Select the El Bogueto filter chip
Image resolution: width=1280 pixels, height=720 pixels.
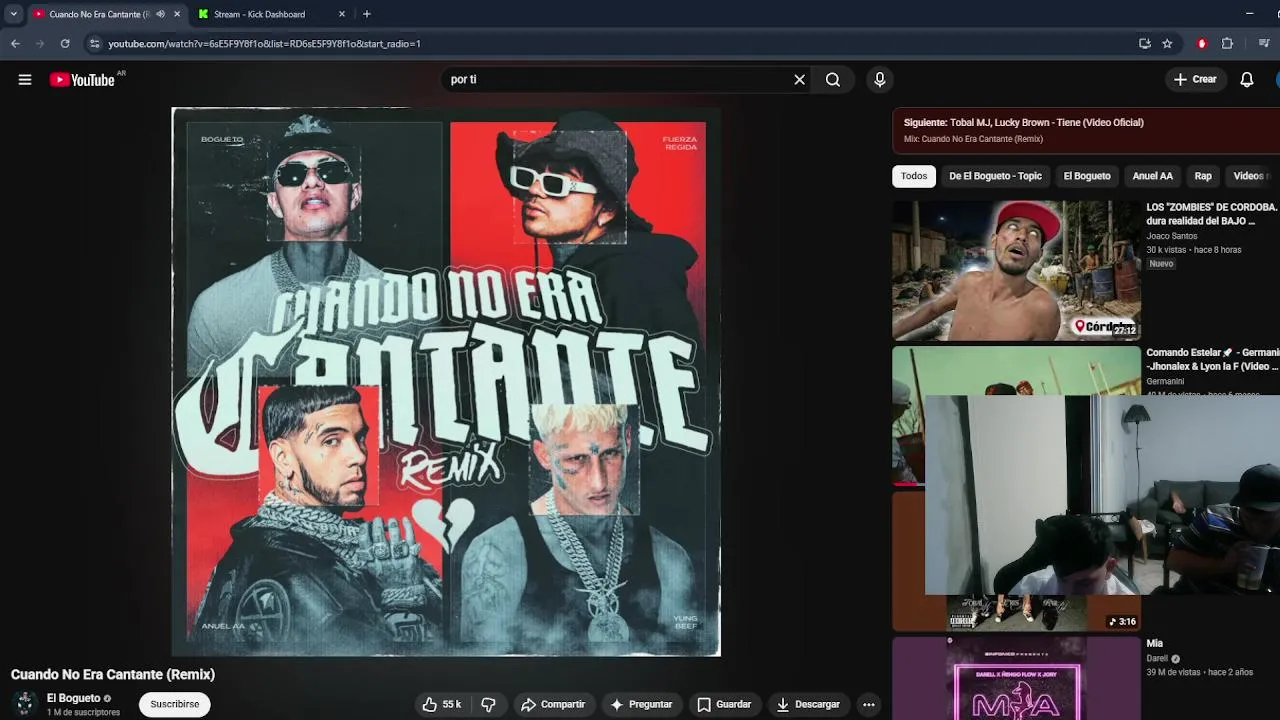[x=1087, y=176]
